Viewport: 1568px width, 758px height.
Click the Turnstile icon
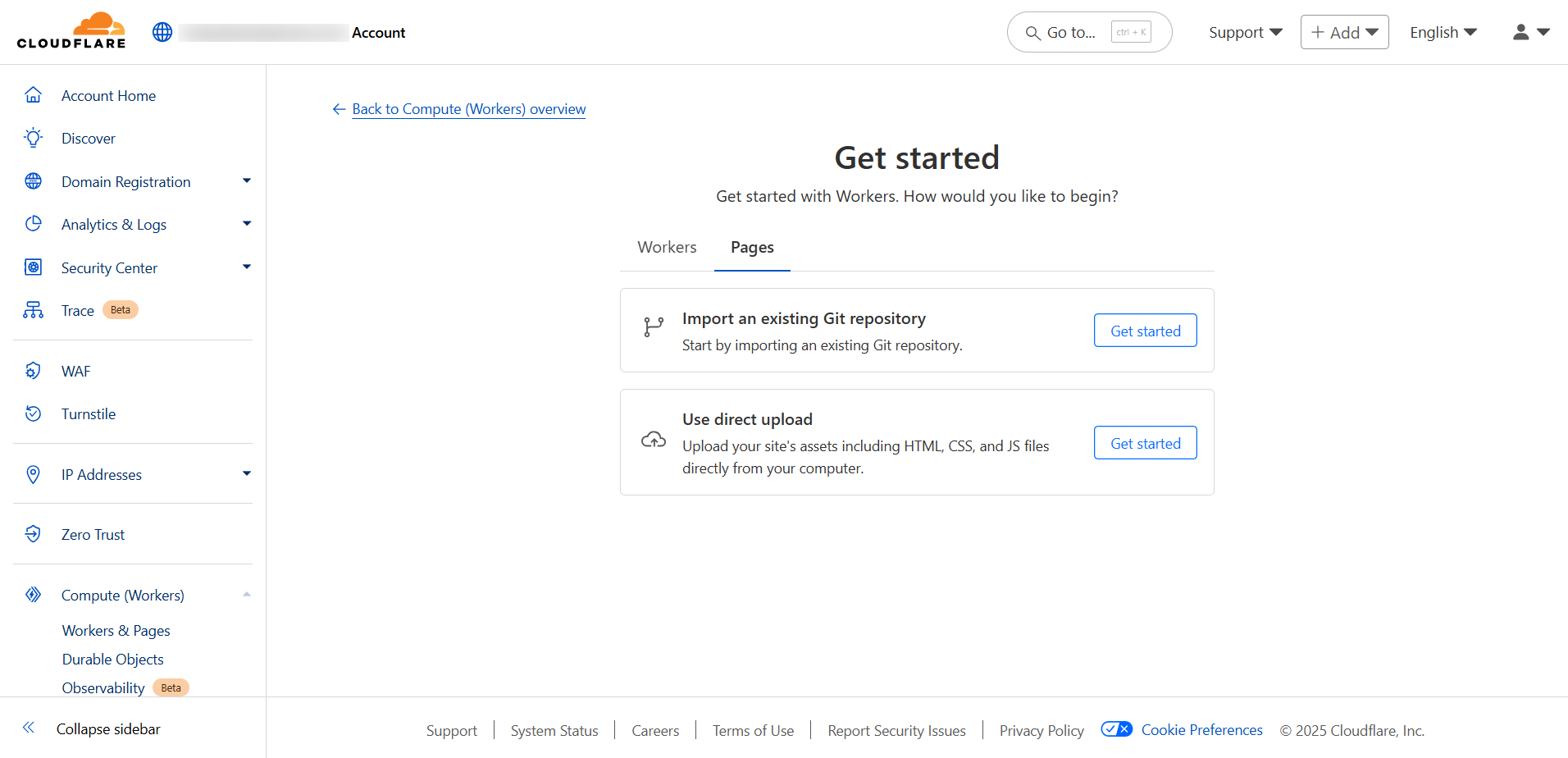(x=33, y=413)
